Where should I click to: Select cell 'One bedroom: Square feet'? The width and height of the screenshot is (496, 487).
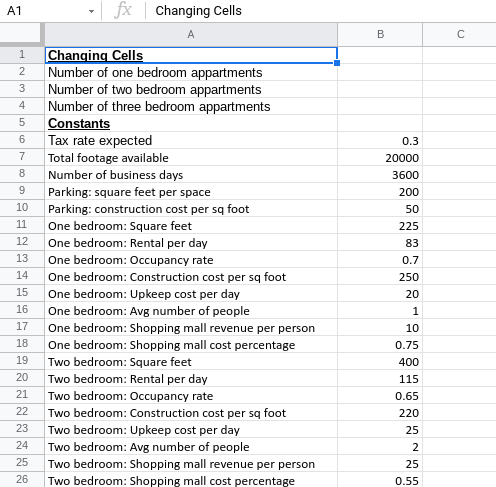pos(191,225)
